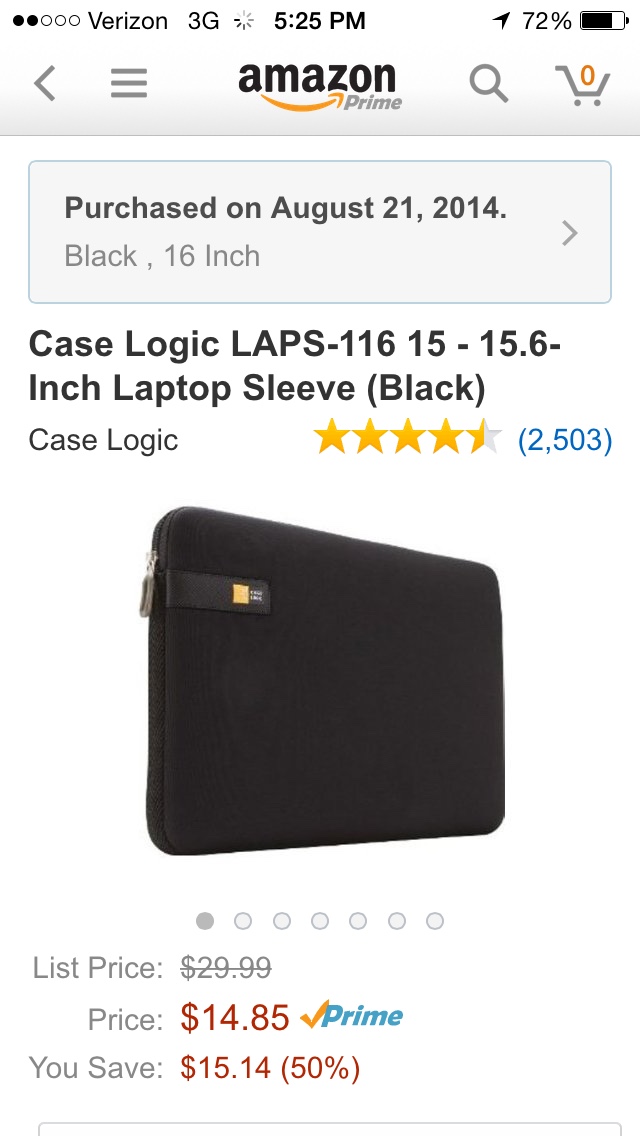Tap the battery indicator in status bar
Image resolution: width=640 pixels, height=1136 pixels.
[604, 21]
